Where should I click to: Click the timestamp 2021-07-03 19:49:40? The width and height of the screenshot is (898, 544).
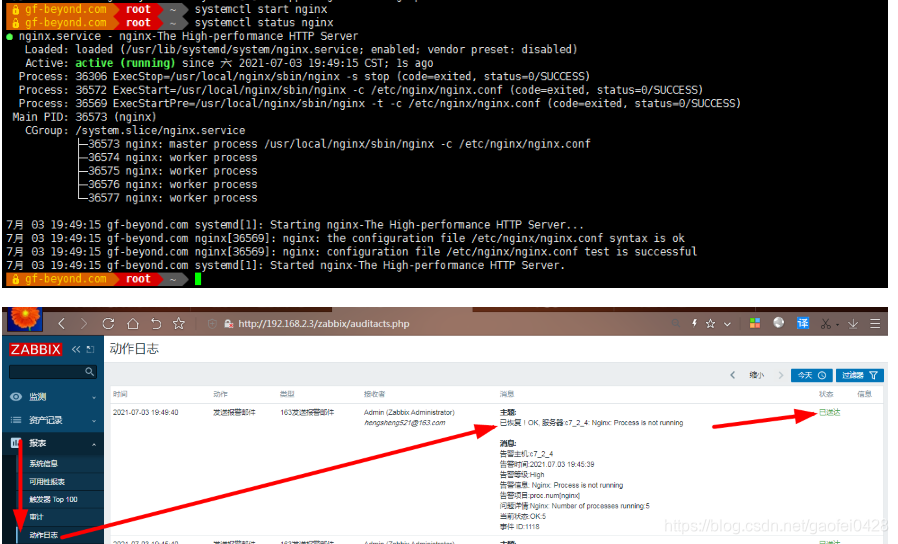pyautogui.click(x=145, y=412)
